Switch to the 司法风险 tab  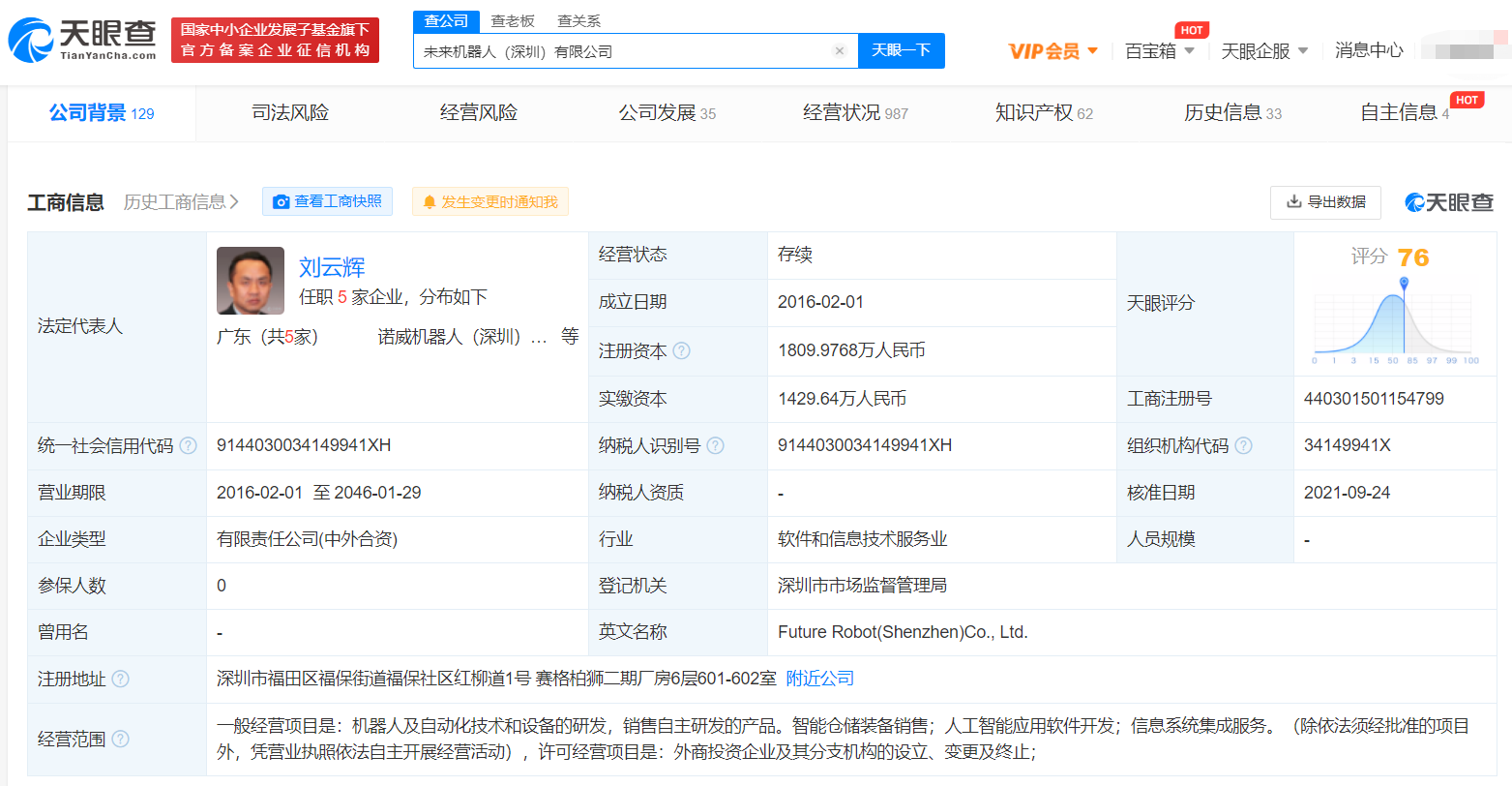point(290,113)
